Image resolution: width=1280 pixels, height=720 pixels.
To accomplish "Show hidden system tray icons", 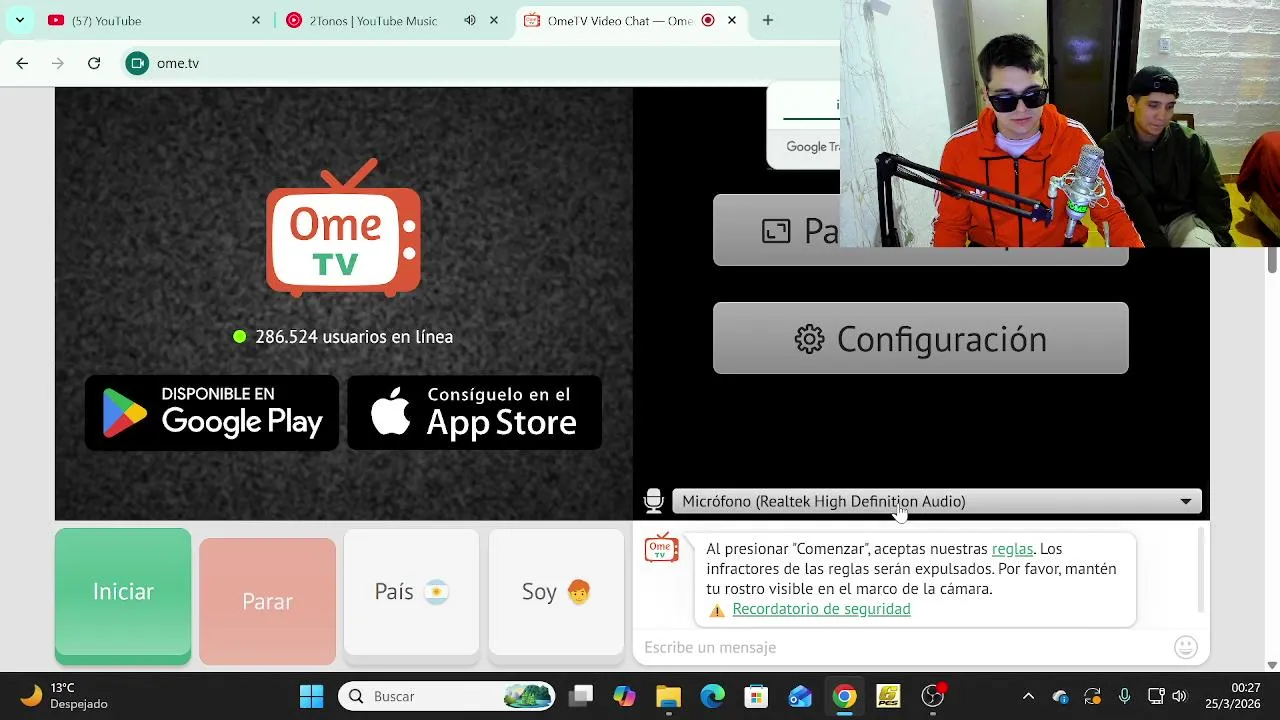I will (1028, 696).
